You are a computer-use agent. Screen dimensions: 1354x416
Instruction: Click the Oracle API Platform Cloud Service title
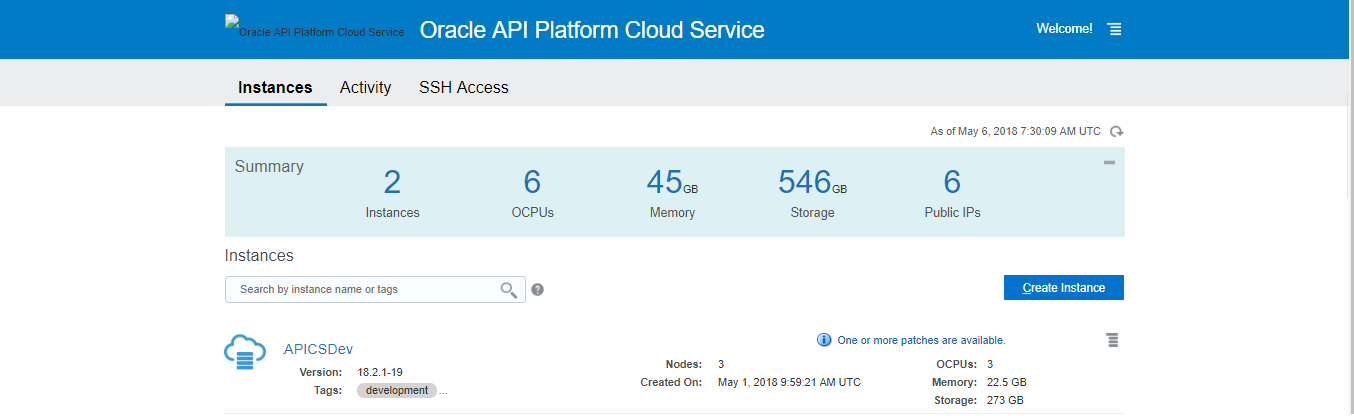point(592,29)
